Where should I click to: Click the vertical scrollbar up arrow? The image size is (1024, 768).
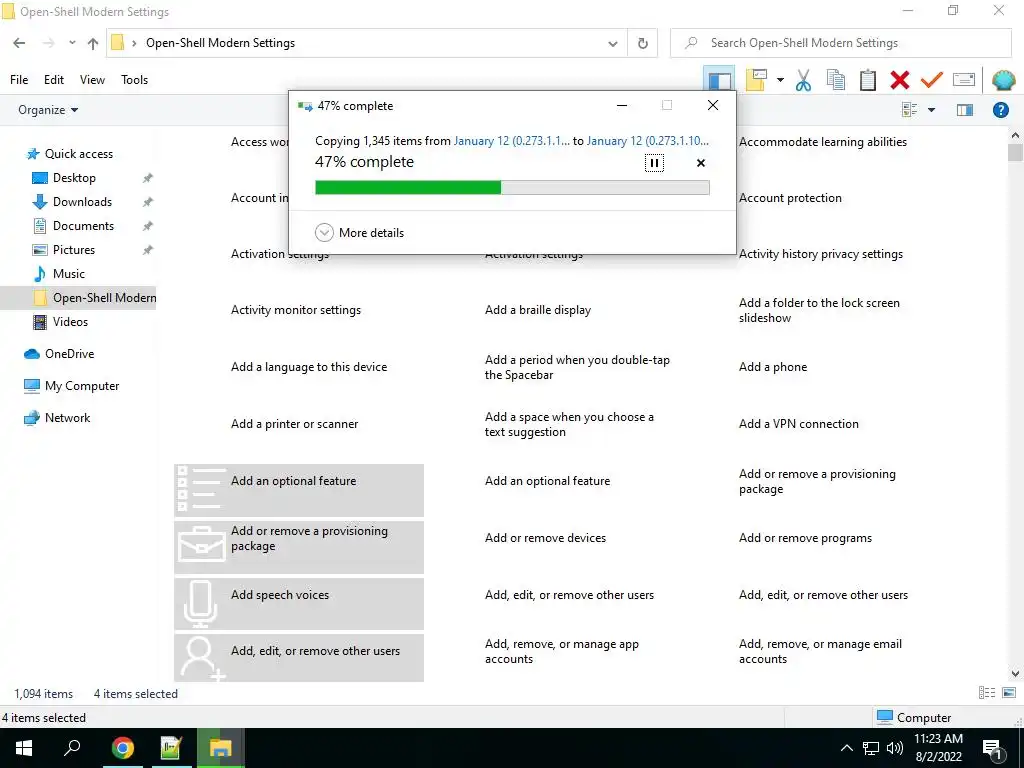pos(1015,135)
